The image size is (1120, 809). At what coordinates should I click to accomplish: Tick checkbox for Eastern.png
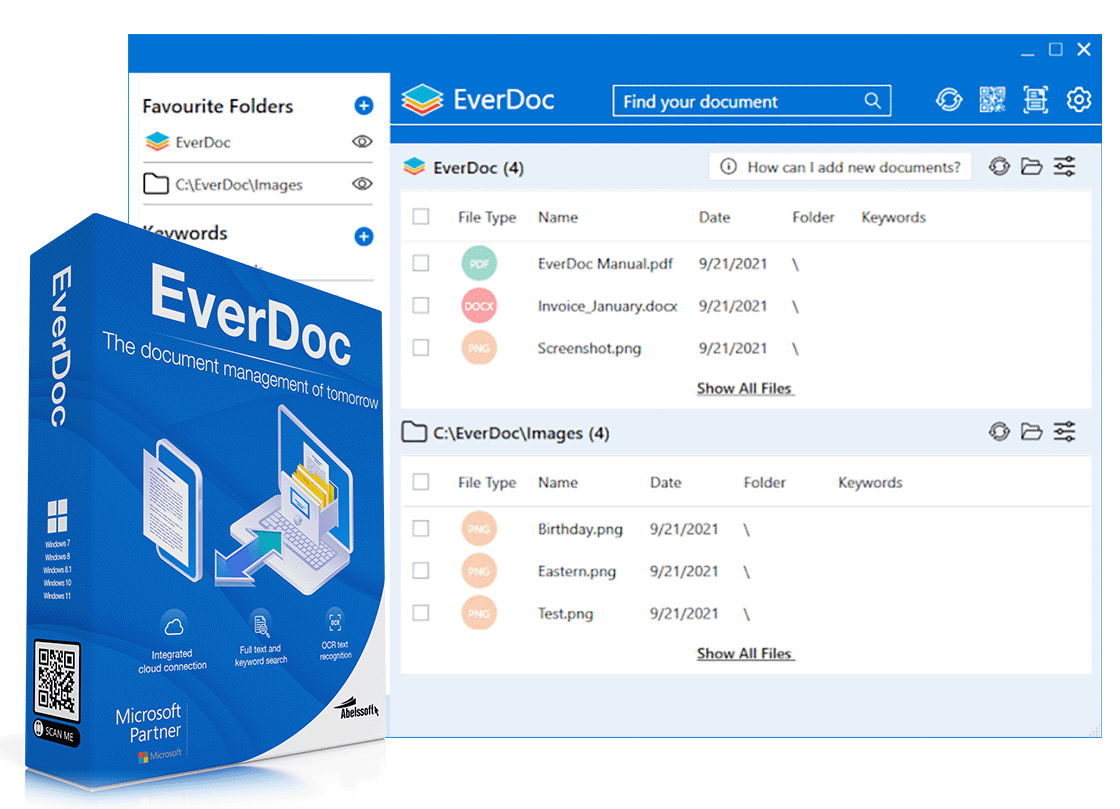point(421,571)
